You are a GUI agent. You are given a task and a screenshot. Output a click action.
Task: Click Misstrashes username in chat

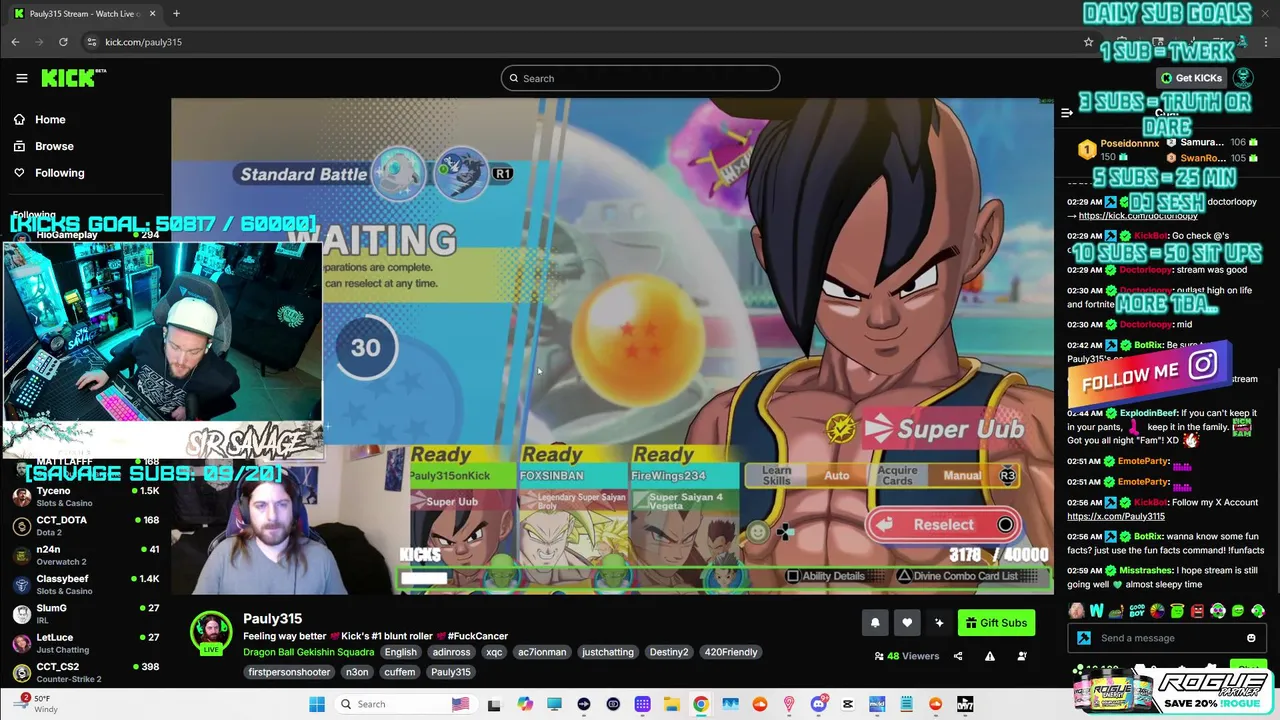pos(1147,570)
